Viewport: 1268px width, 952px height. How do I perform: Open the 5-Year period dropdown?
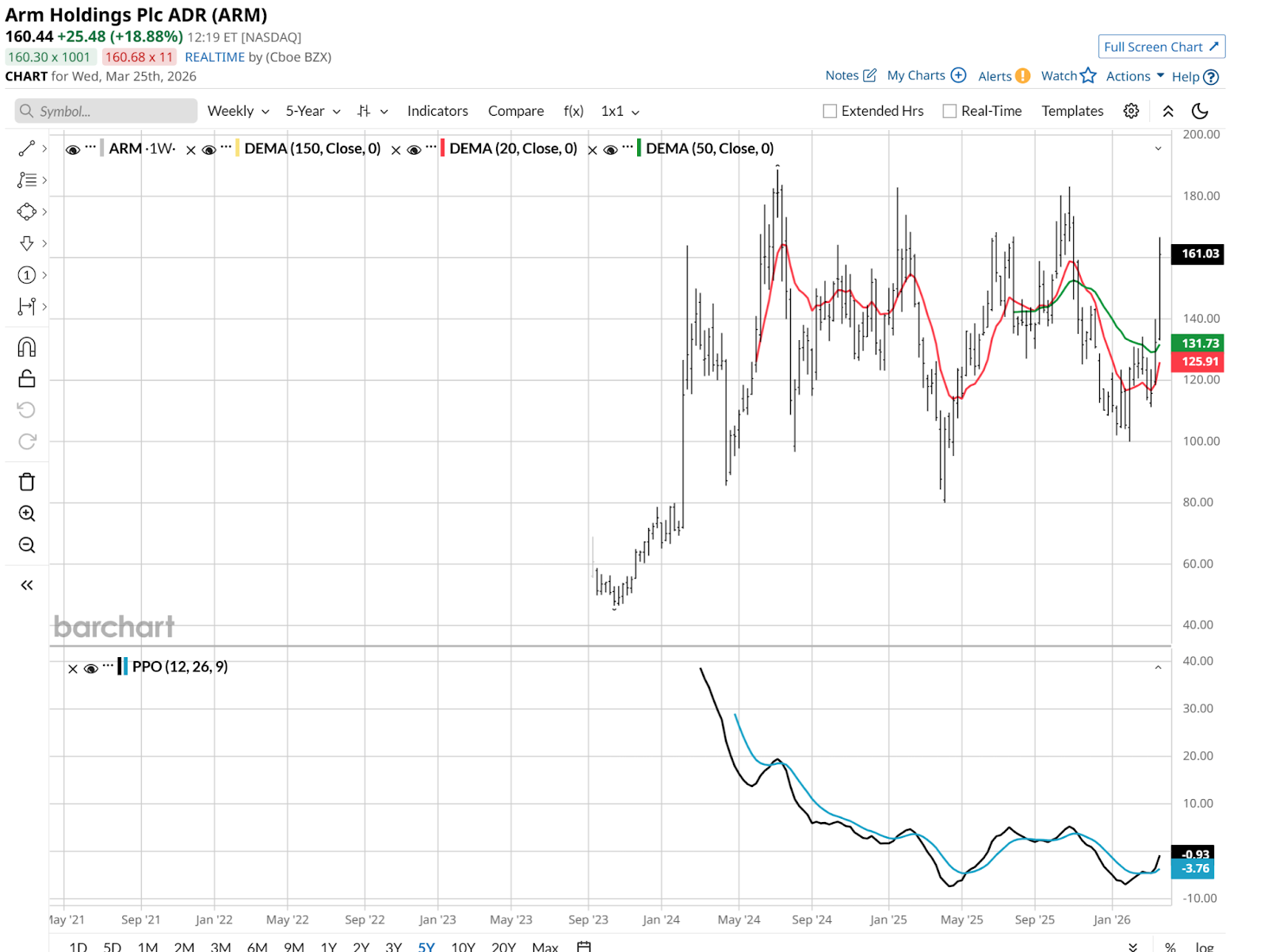[313, 111]
